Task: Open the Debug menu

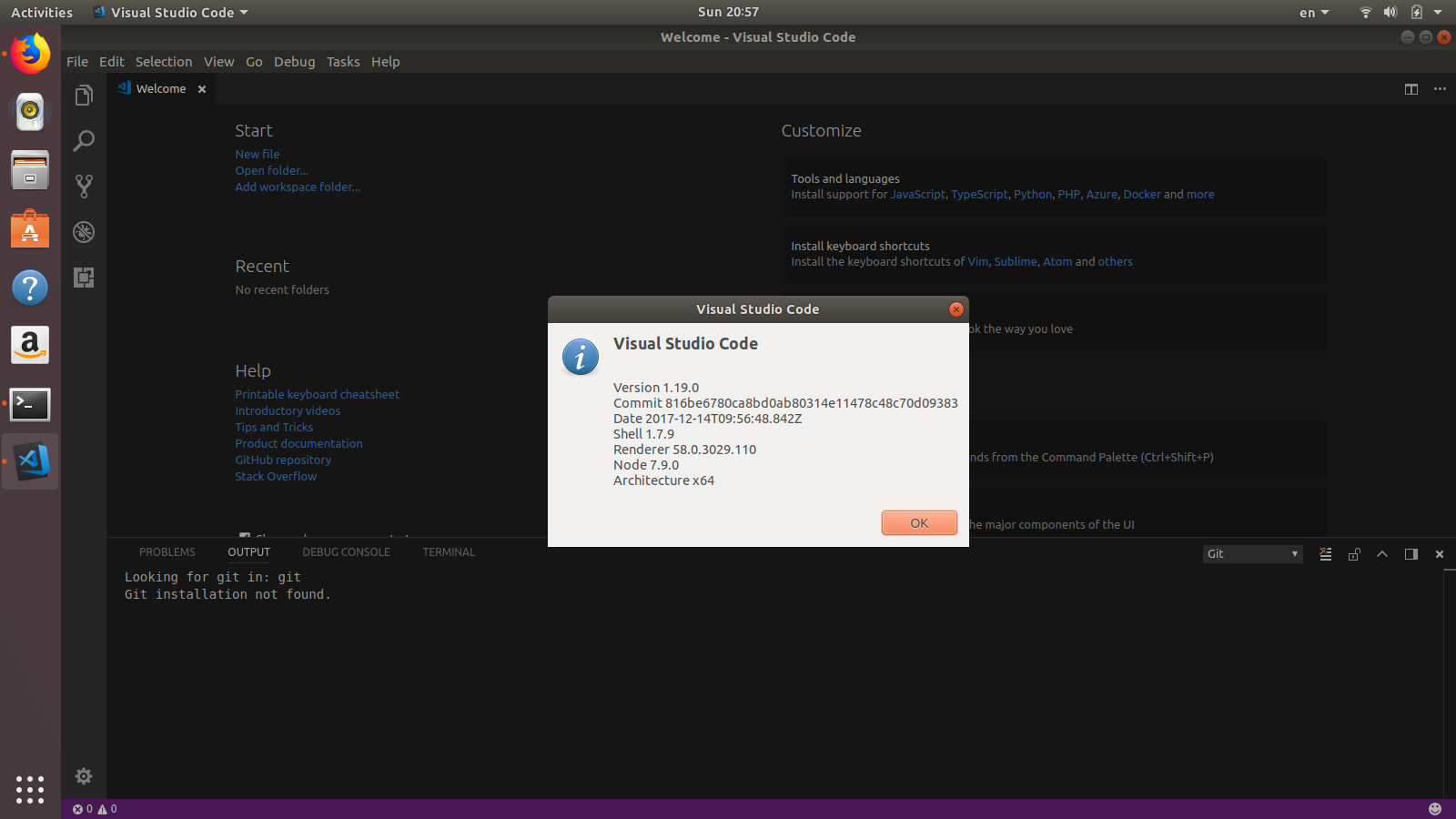Action: coord(294,62)
